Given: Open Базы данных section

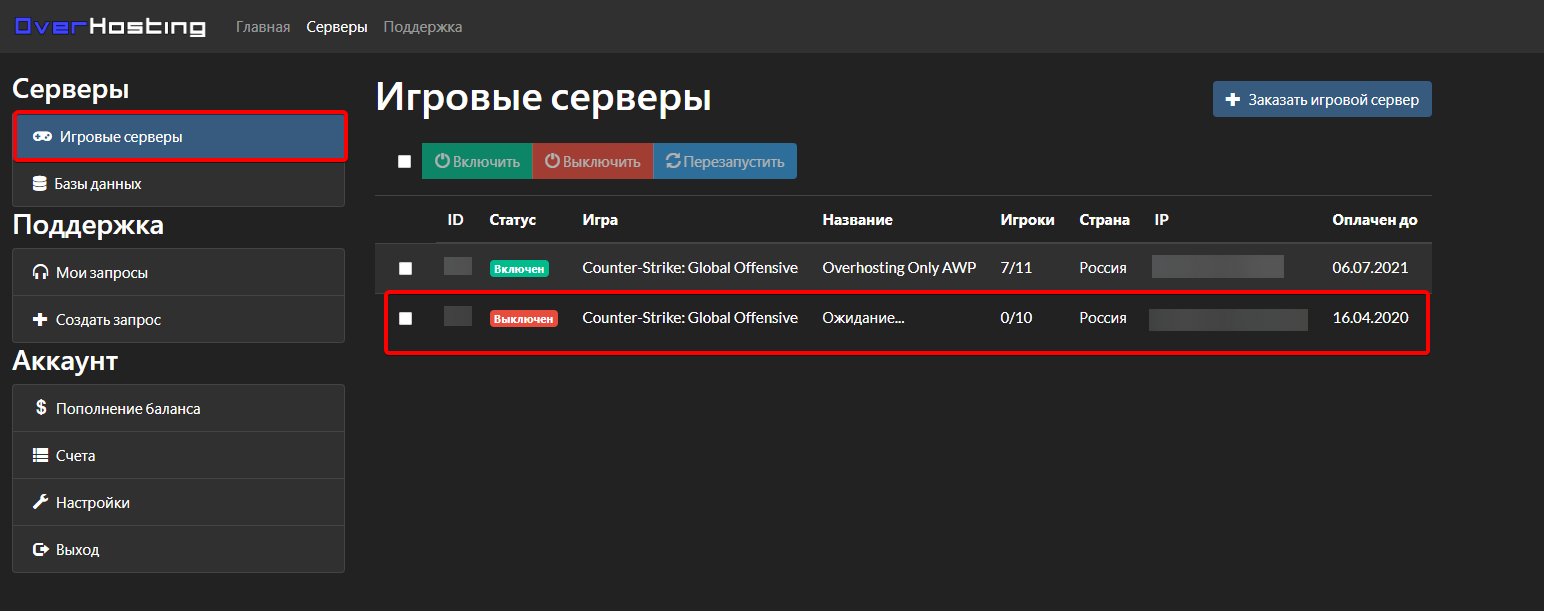Looking at the screenshot, I should (179, 184).
